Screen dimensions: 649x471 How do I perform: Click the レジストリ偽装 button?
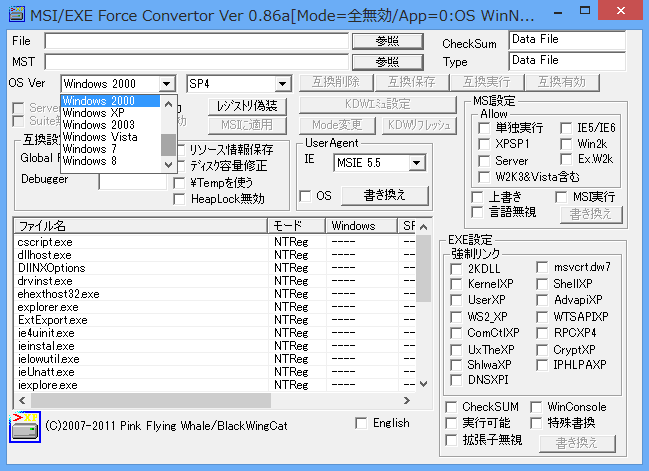point(247,106)
